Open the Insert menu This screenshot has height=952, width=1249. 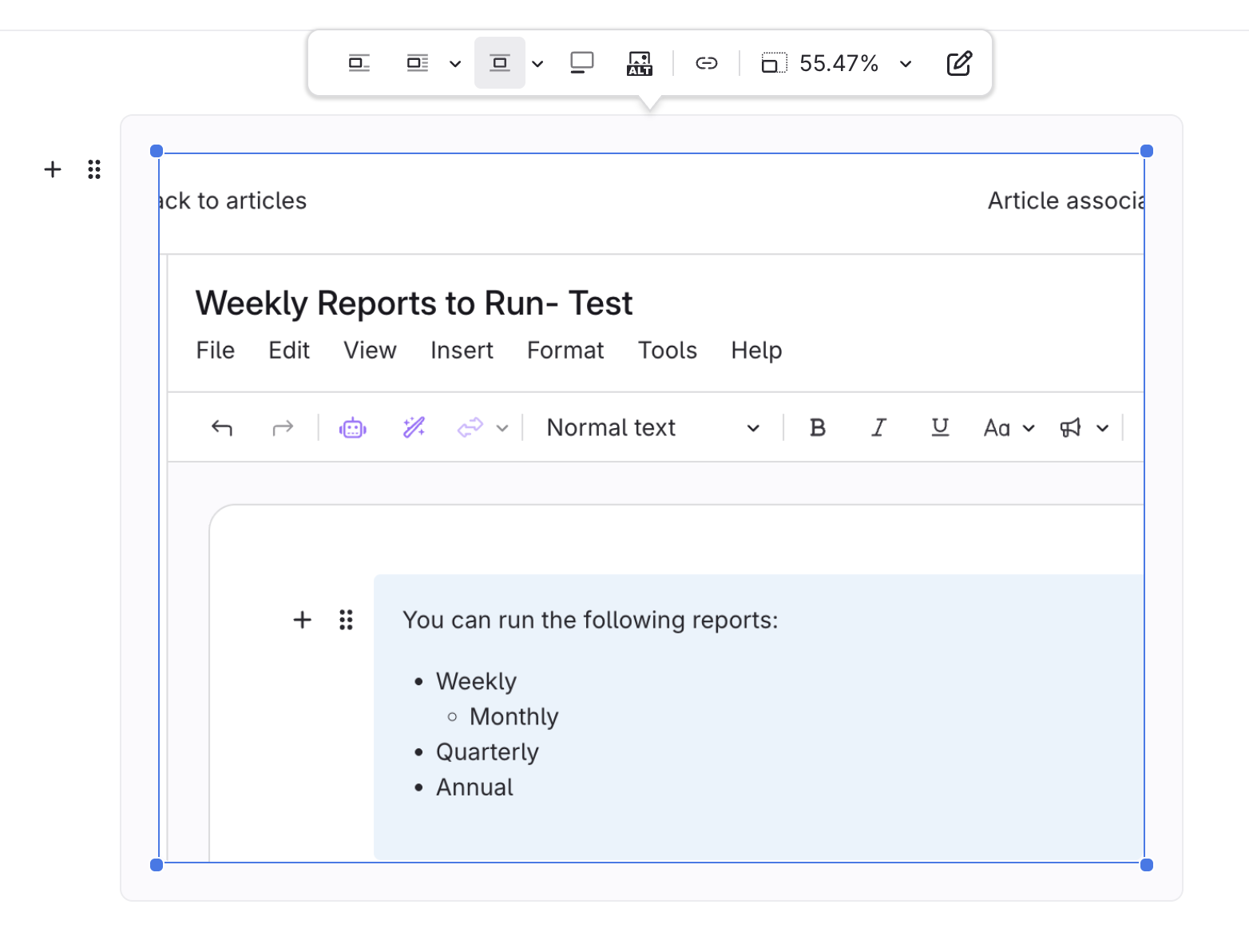tap(461, 351)
